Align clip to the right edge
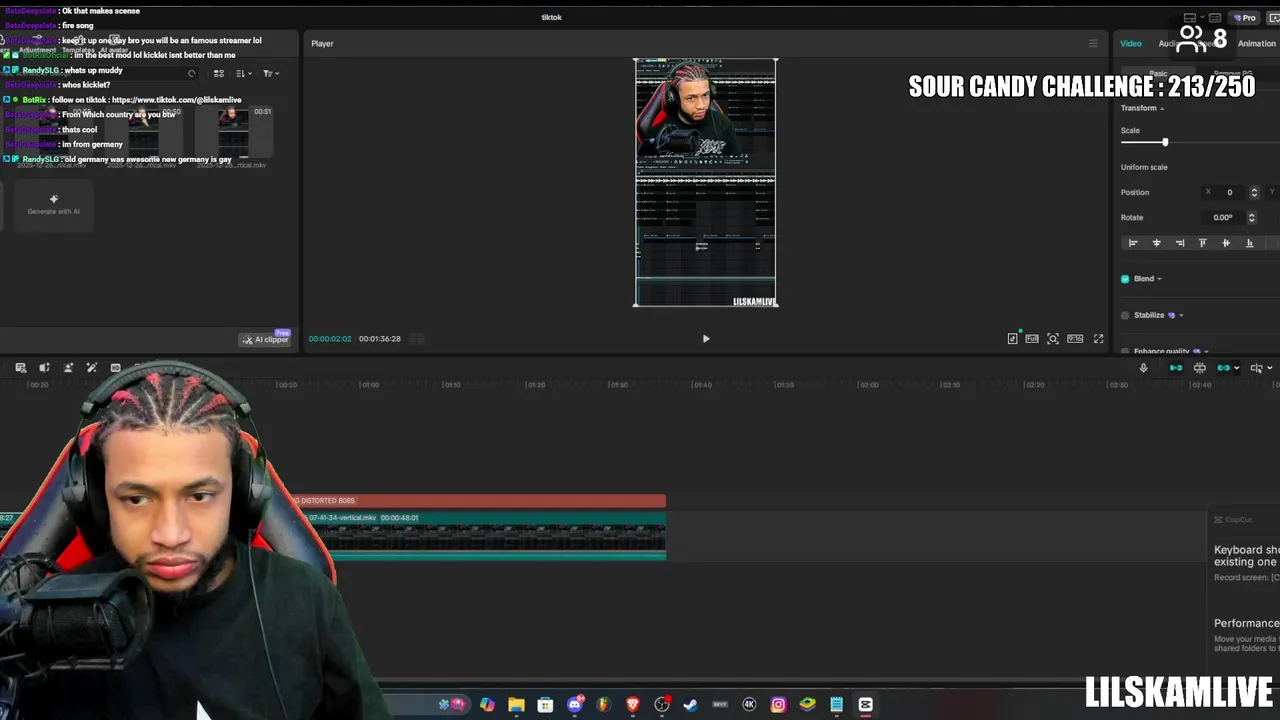 1180,243
